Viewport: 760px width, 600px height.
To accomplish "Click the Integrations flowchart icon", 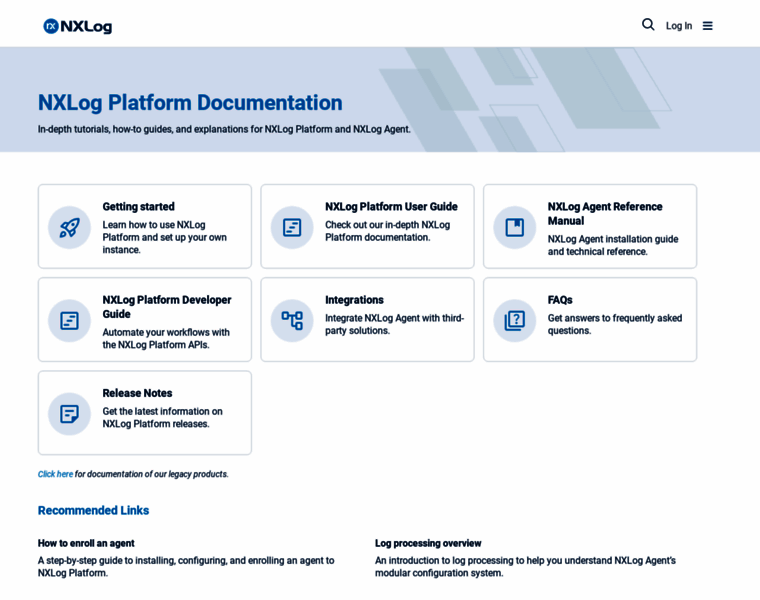I will coord(292,320).
